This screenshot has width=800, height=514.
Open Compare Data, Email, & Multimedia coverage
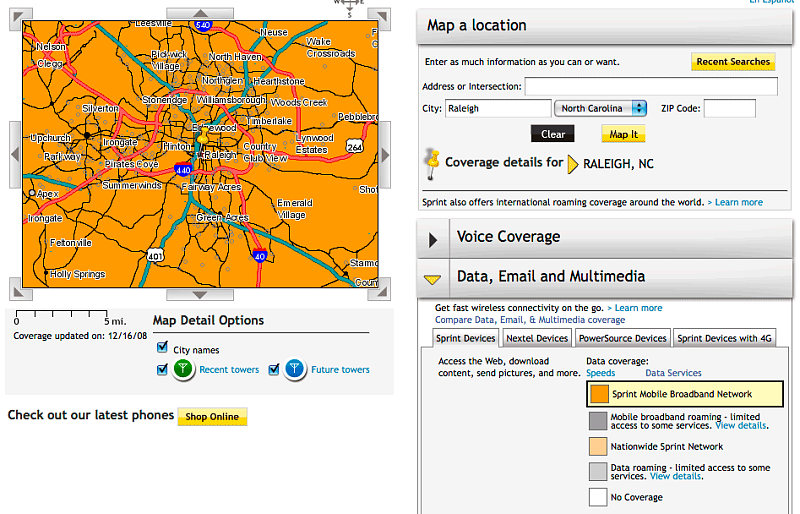(530, 320)
